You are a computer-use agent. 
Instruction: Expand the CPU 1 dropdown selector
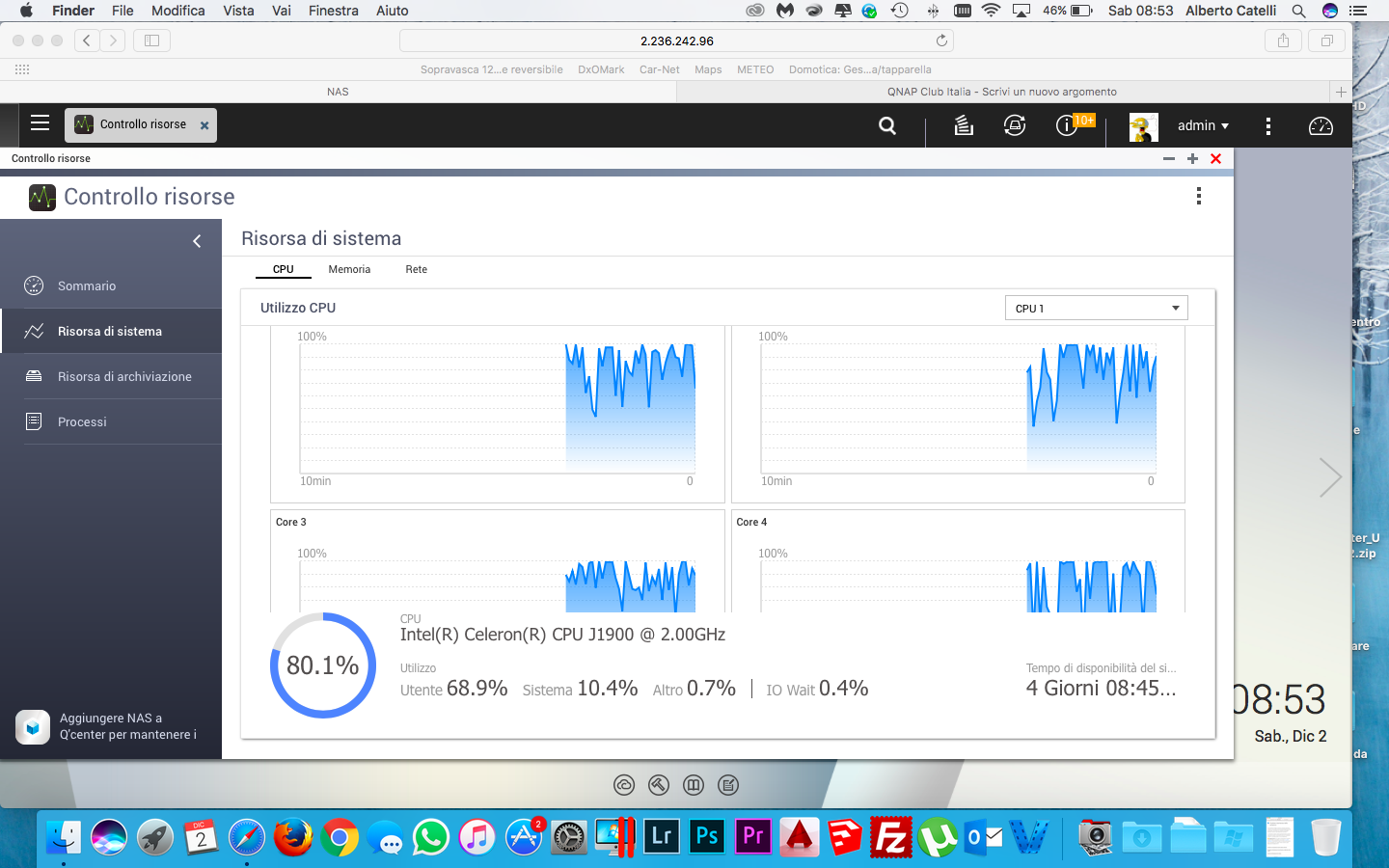1096,309
